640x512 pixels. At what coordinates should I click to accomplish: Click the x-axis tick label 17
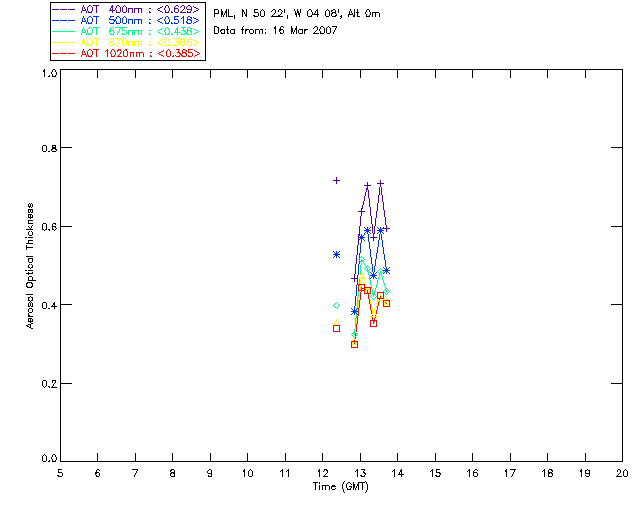pyautogui.click(x=510, y=473)
